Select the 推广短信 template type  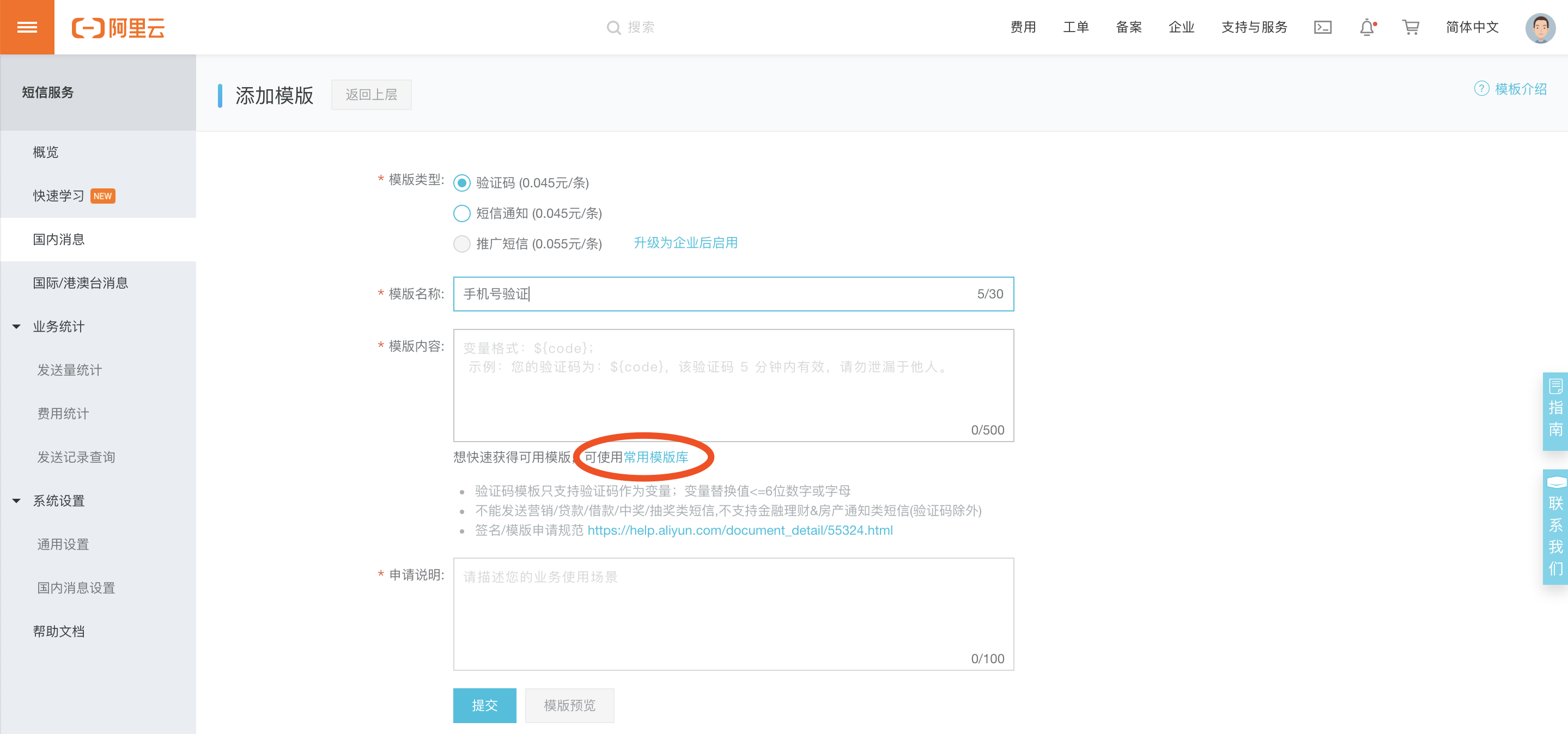pyautogui.click(x=462, y=244)
